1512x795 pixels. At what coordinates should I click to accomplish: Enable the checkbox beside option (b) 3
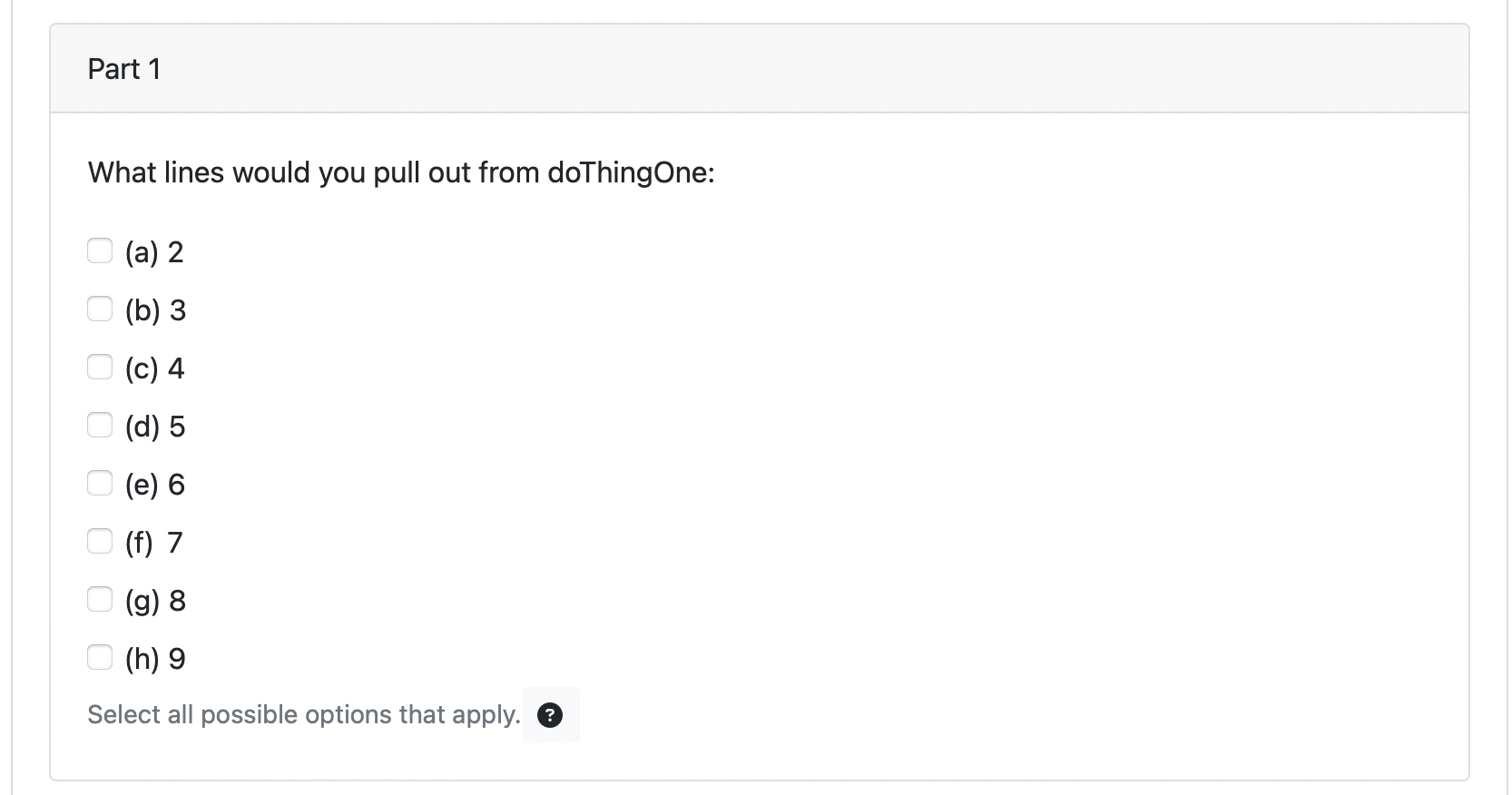pyautogui.click(x=100, y=309)
